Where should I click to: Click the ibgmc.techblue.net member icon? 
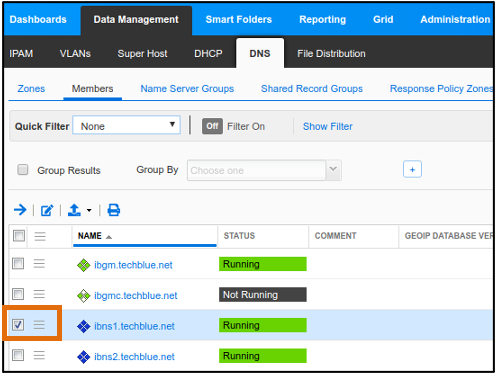pyautogui.click(x=83, y=296)
